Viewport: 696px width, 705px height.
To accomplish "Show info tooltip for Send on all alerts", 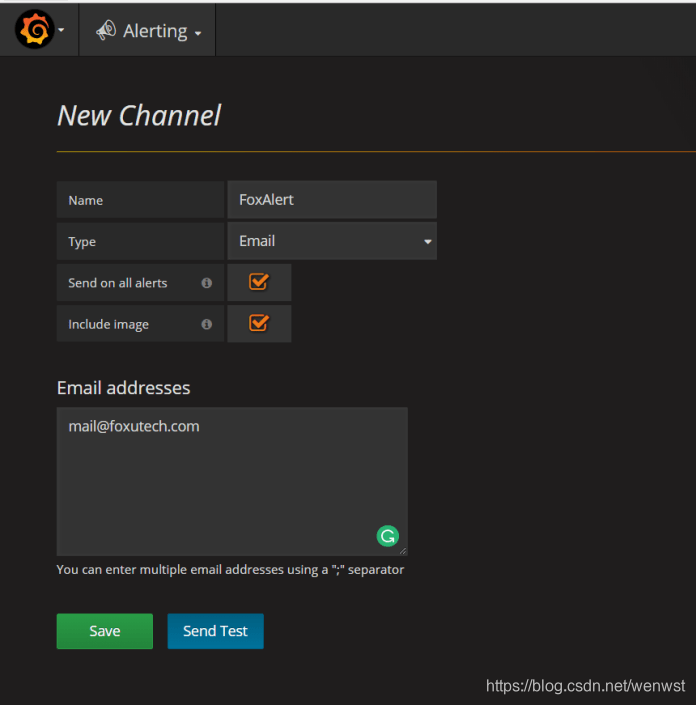I will click(206, 283).
